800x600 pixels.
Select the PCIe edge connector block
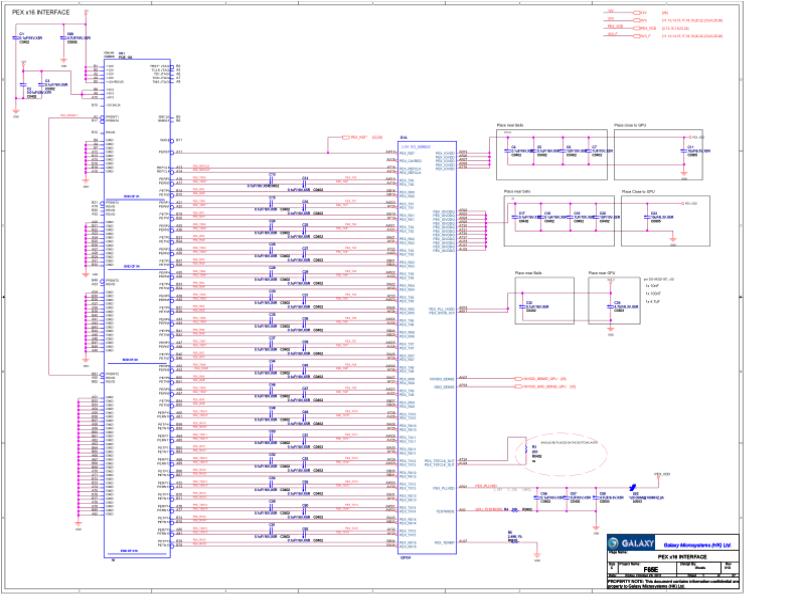coord(137,308)
